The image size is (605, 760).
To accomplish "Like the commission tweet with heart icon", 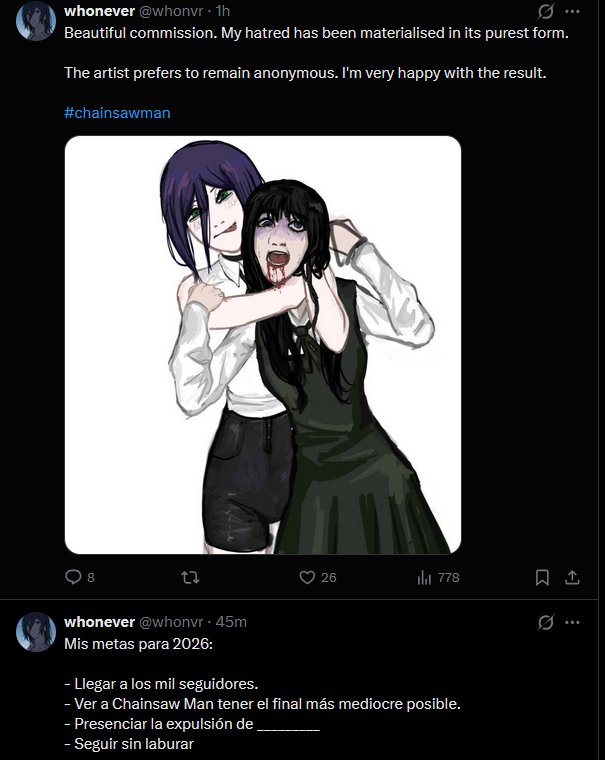I will [307, 577].
